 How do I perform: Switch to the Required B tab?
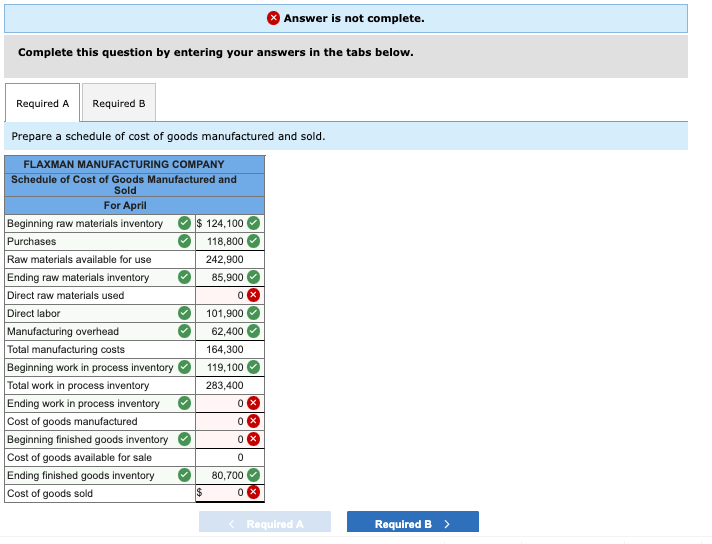pos(119,103)
